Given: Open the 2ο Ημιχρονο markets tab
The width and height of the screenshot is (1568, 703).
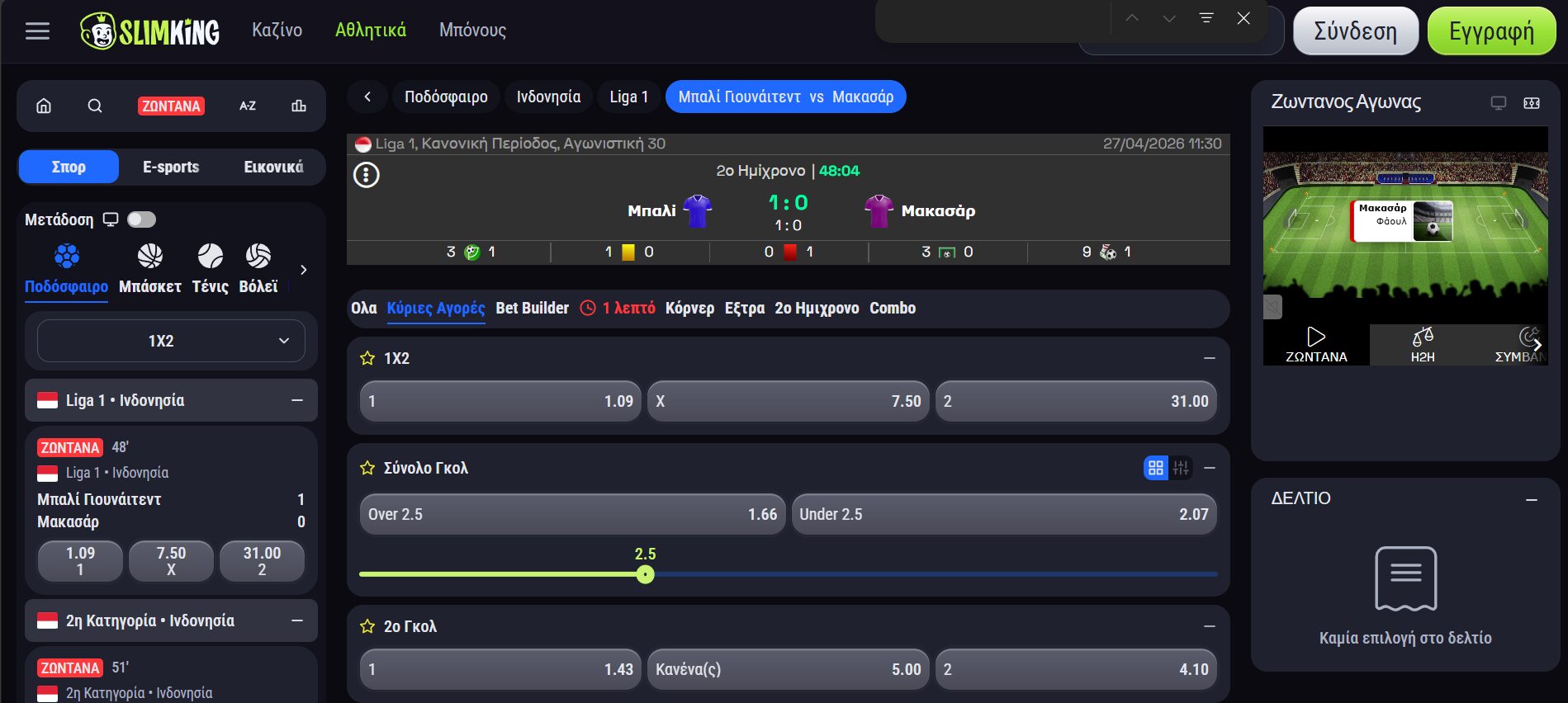Looking at the screenshot, I should pyautogui.click(x=817, y=308).
